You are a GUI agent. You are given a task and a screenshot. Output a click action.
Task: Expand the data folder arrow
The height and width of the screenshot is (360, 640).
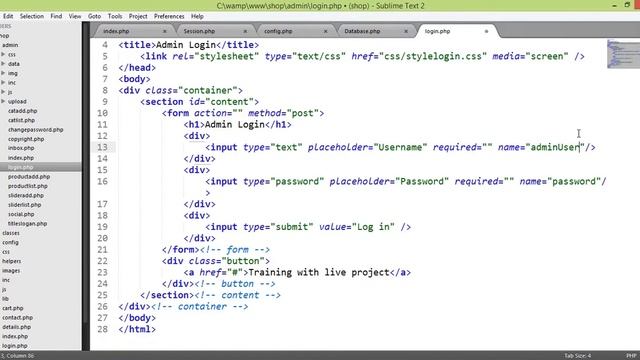(x=3, y=64)
